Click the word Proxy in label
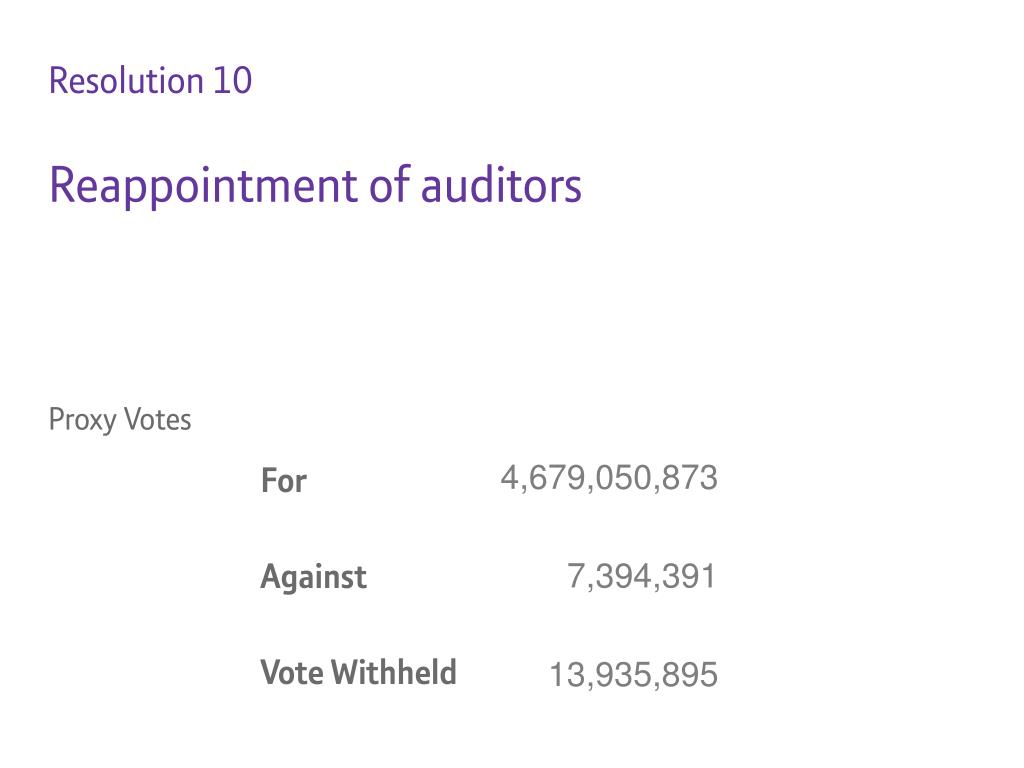Image resolution: width=1024 pixels, height=768 pixels. 82,421
